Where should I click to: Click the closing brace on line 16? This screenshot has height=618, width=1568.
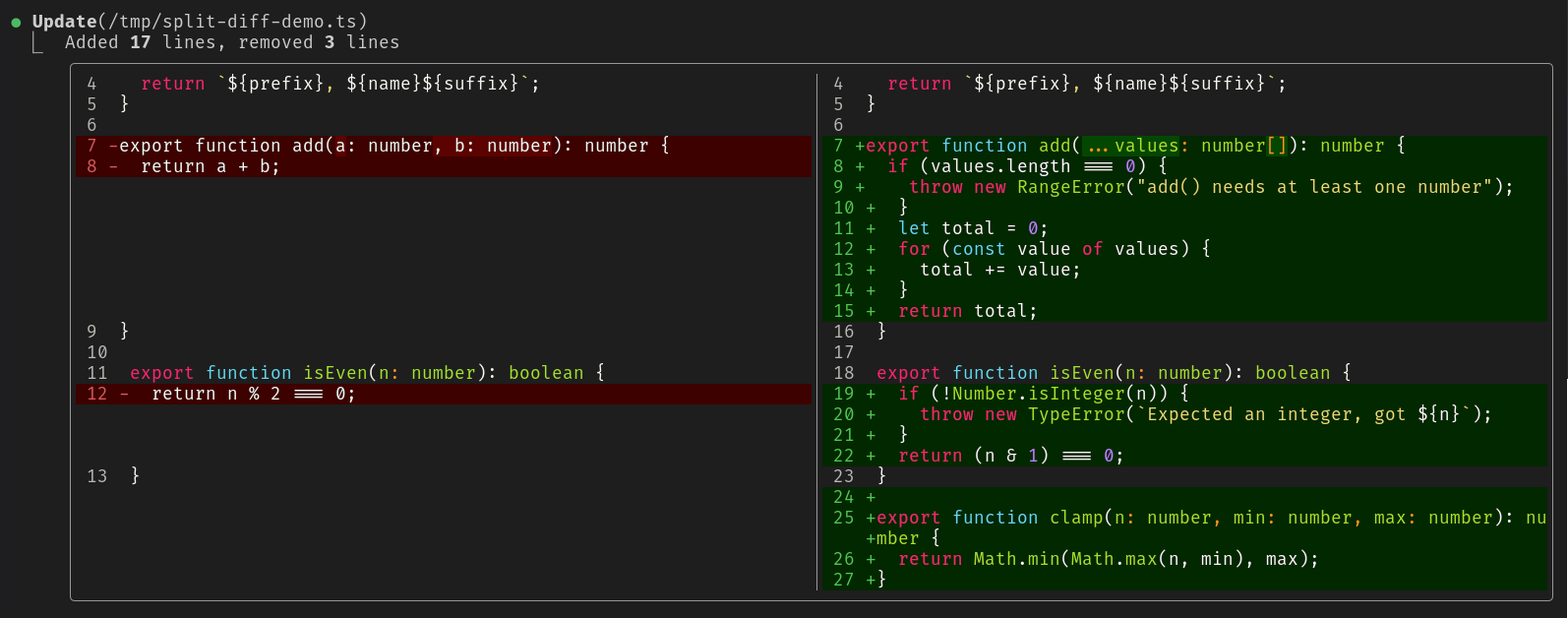(x=881, y=332)
